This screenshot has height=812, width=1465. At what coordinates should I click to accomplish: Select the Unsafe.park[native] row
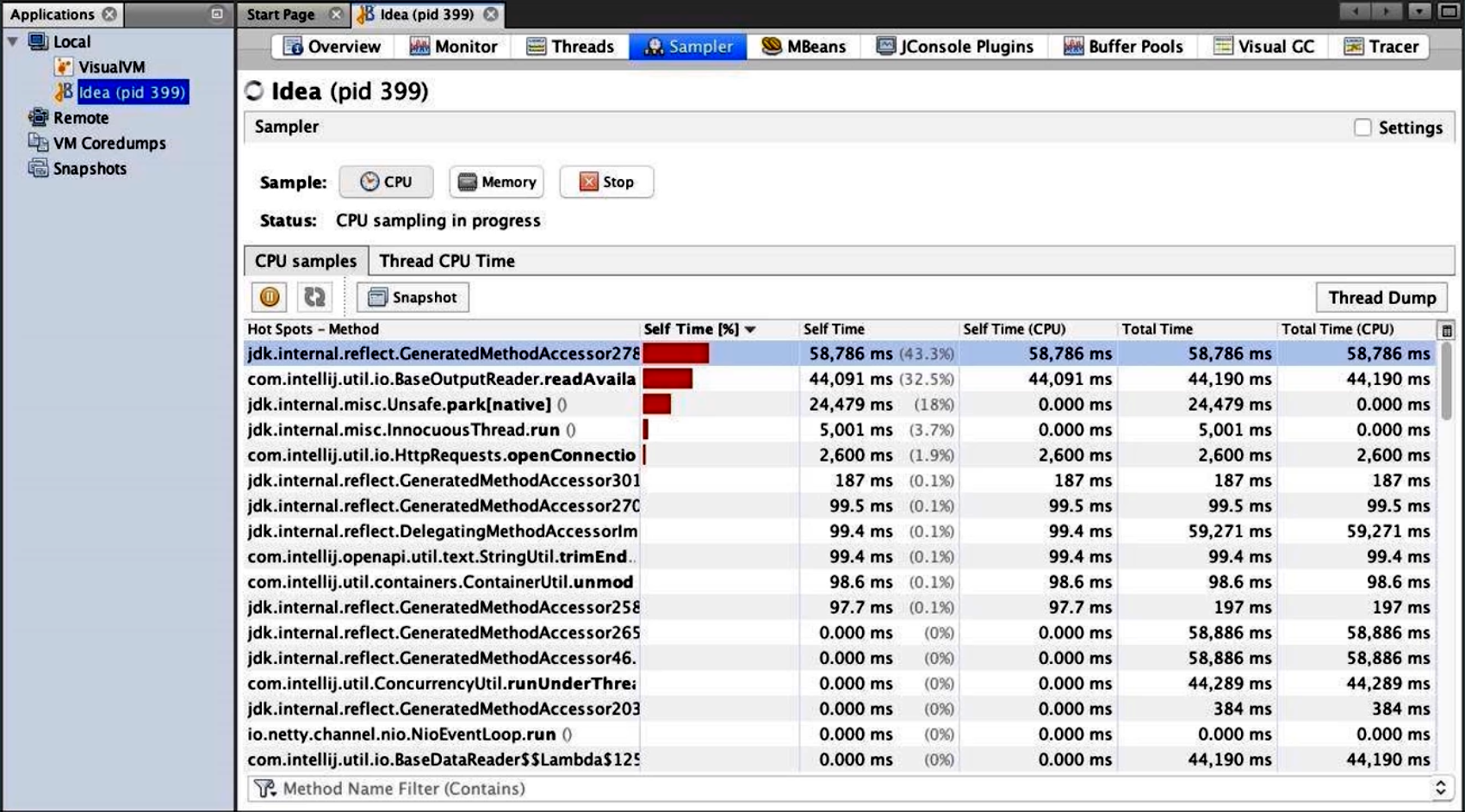pyautogui.click(x=840, y=404)
